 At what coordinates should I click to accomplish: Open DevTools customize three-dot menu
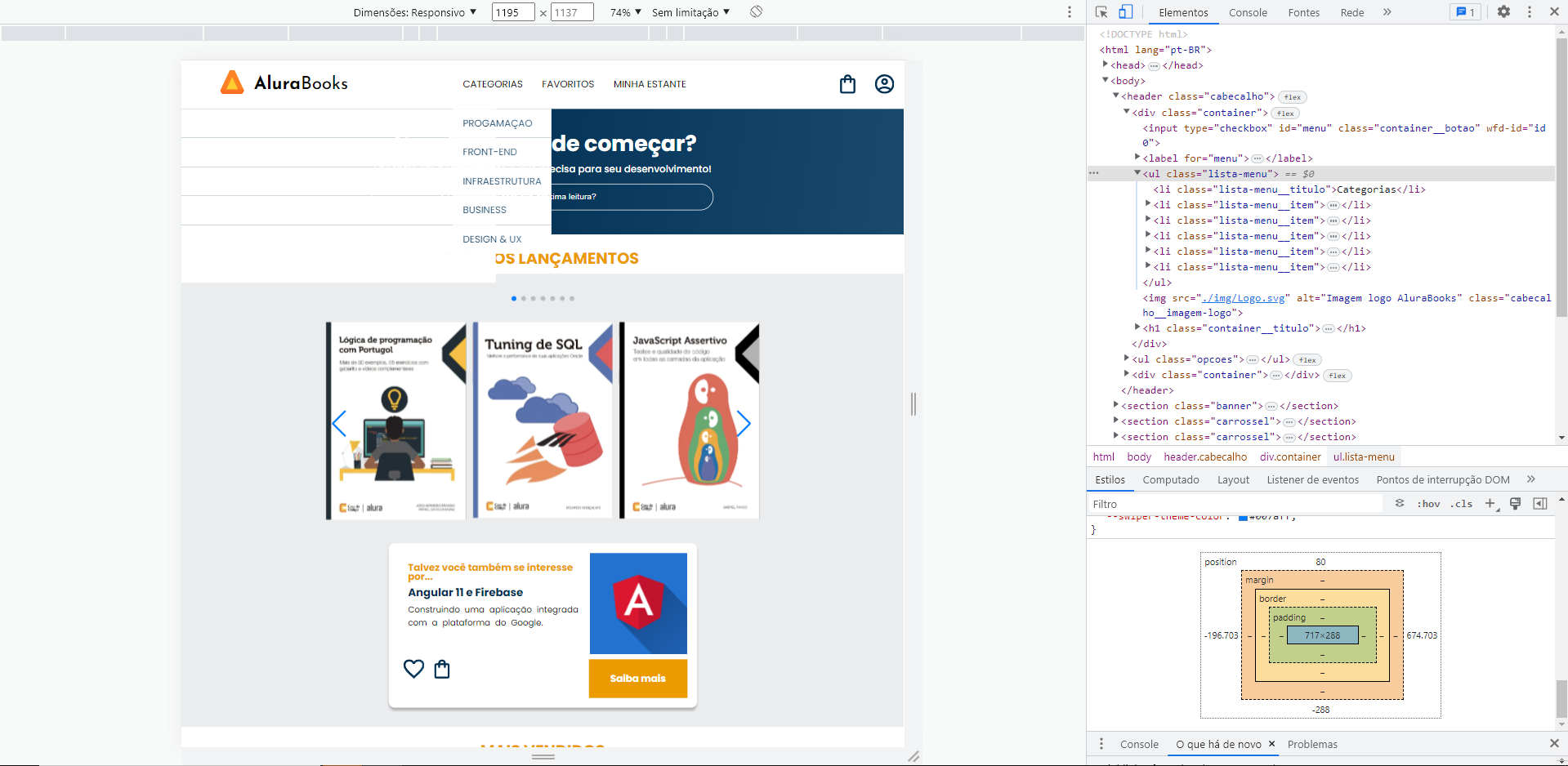coord(1530,11)
